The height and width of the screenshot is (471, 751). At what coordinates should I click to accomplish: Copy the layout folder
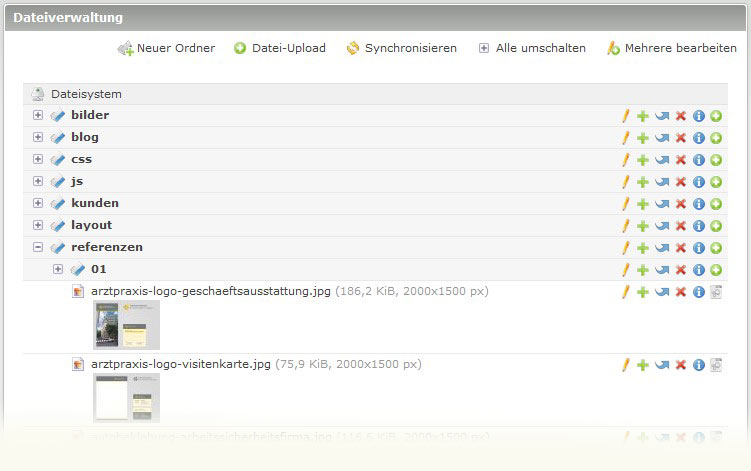point(643,226)
